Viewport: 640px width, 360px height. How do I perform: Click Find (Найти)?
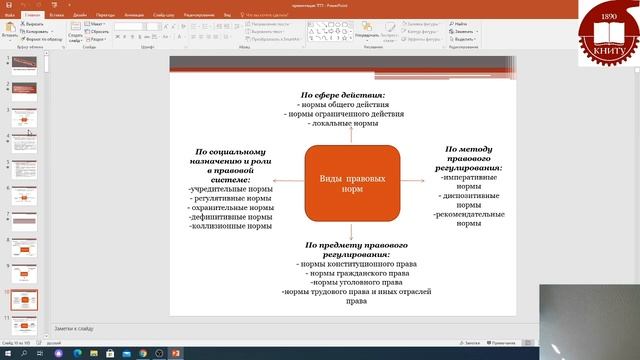pos(458,24)
